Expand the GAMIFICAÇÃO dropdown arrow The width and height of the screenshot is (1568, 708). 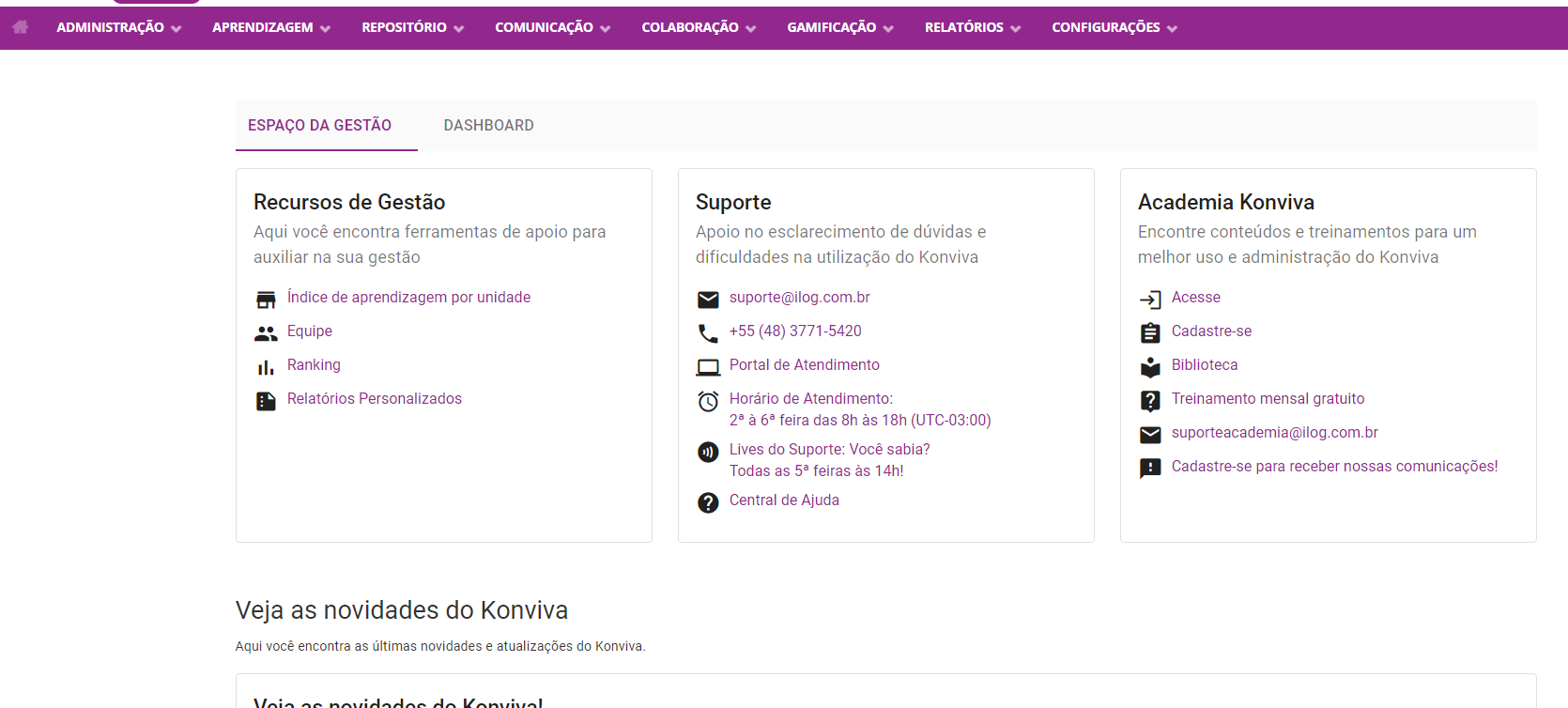click(888, 29)
